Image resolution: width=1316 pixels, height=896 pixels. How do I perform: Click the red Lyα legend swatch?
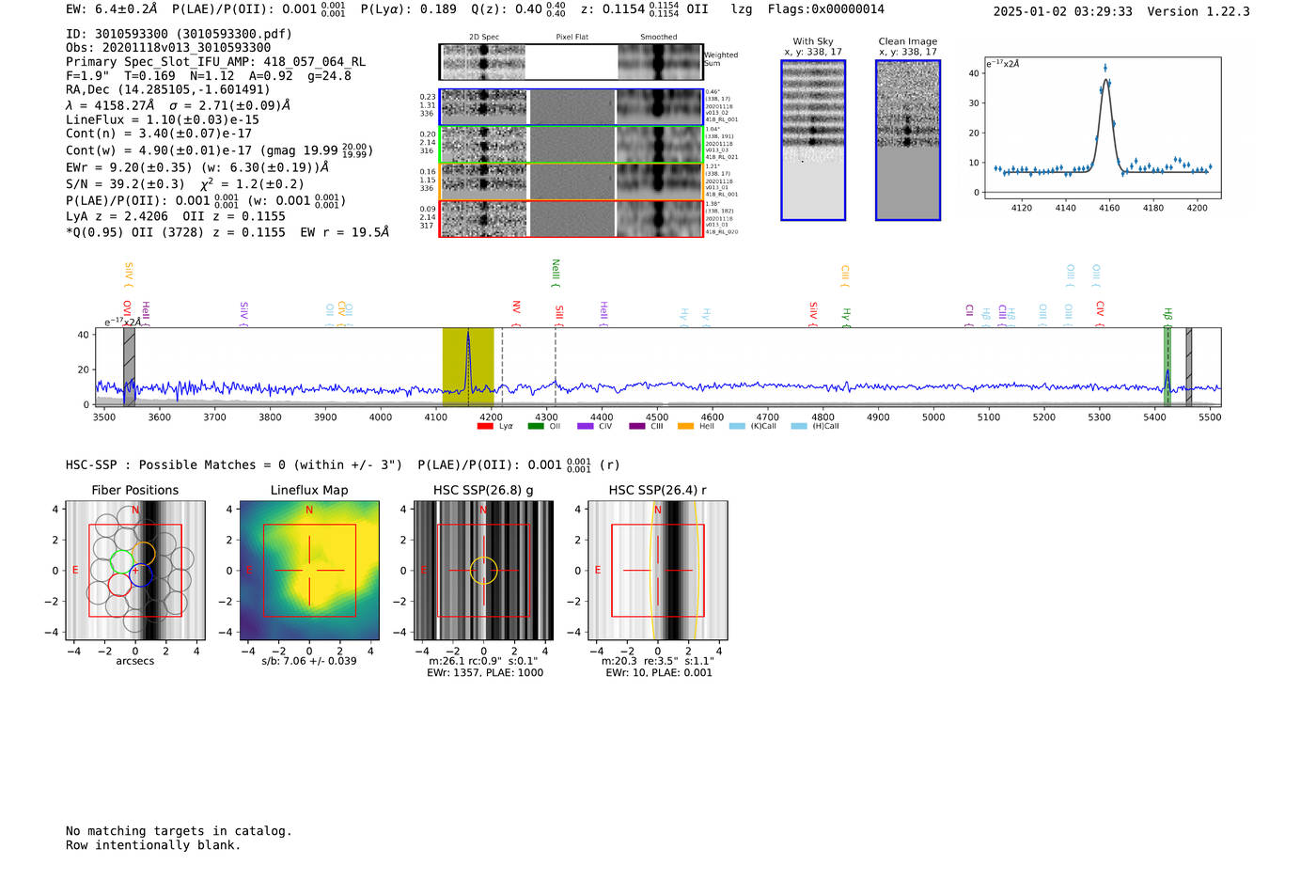click(485, 426)
